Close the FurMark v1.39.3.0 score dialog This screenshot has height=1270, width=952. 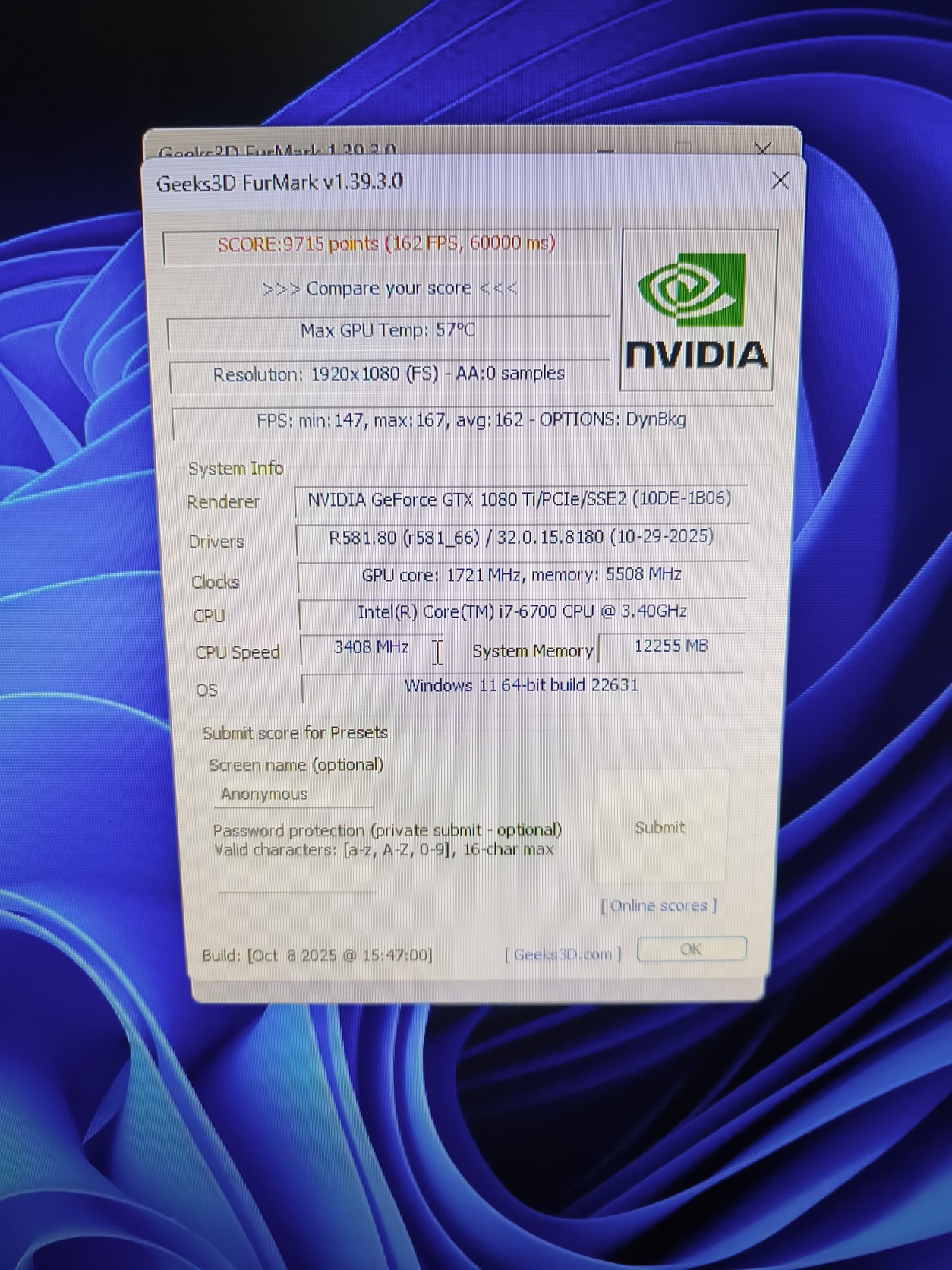click(x=780, y=180)
